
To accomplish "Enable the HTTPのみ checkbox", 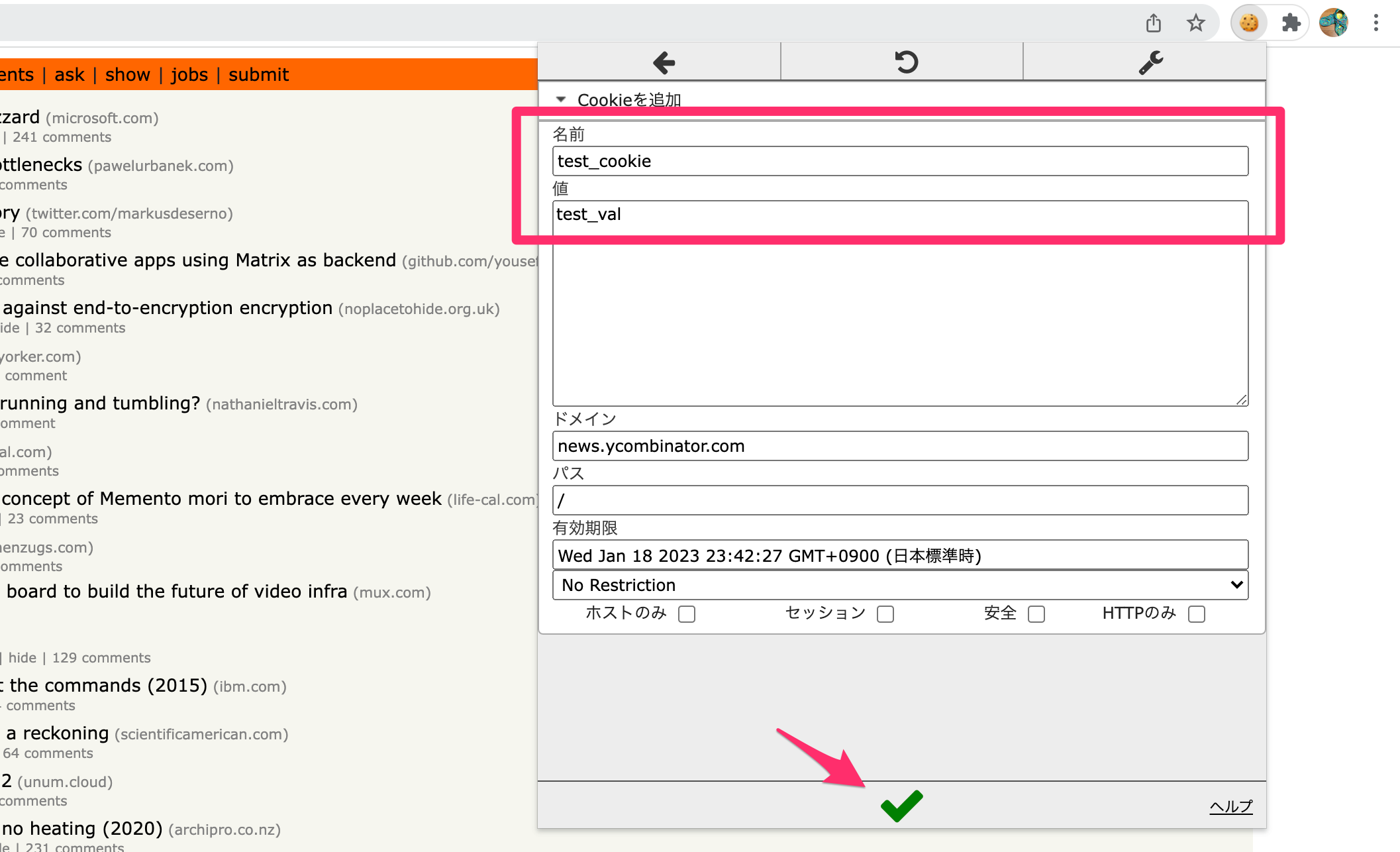I will [x=1197, y=614].
